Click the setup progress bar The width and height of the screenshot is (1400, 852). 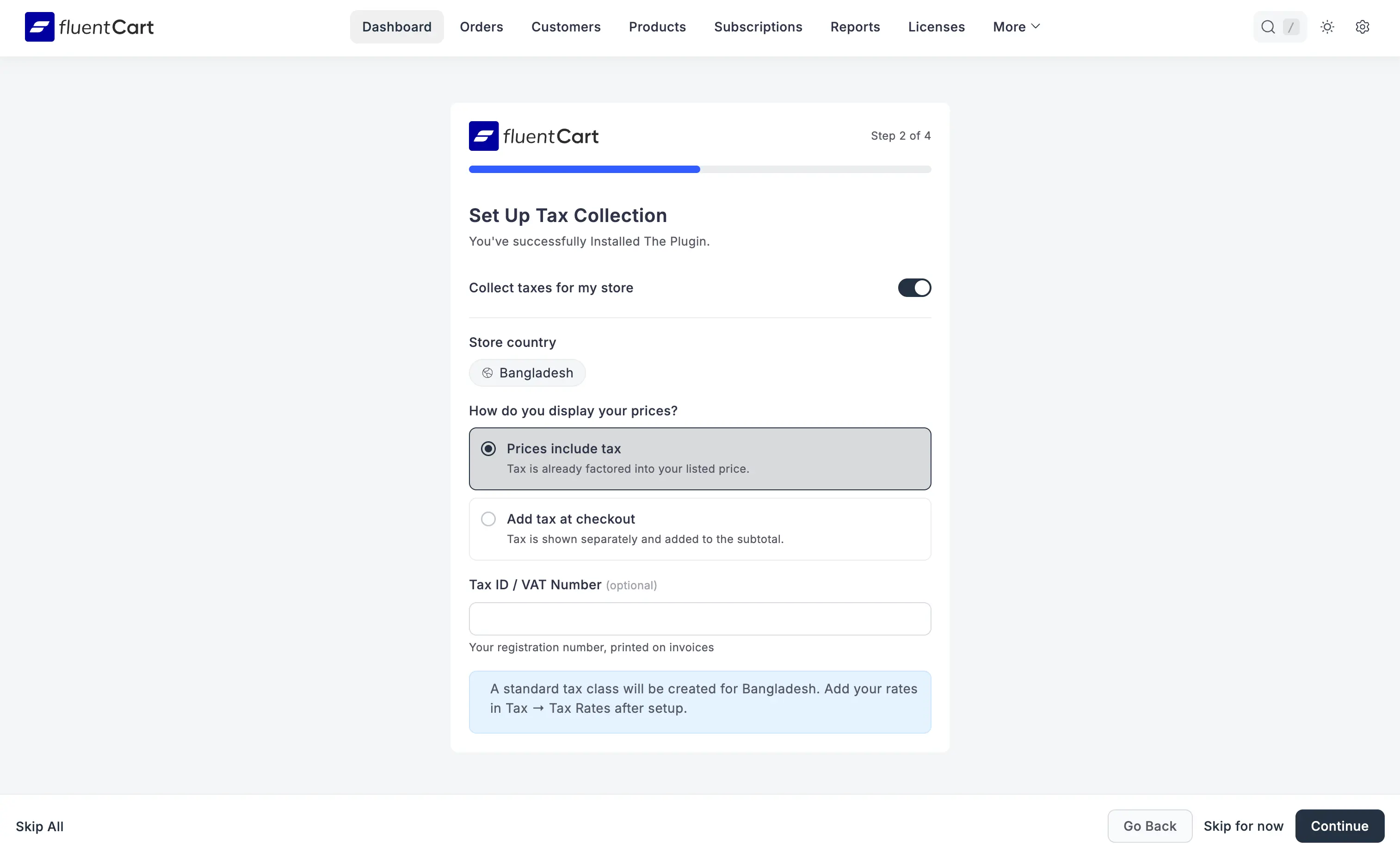[700, 169]
